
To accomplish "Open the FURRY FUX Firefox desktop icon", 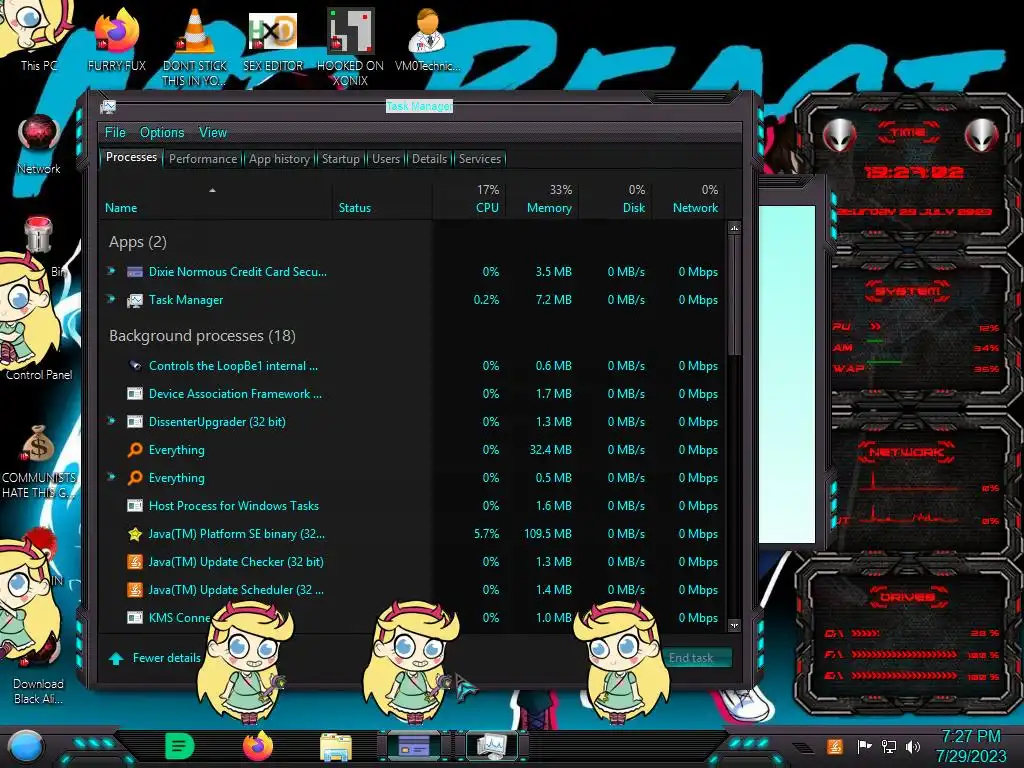I will [x=116, y=39].
